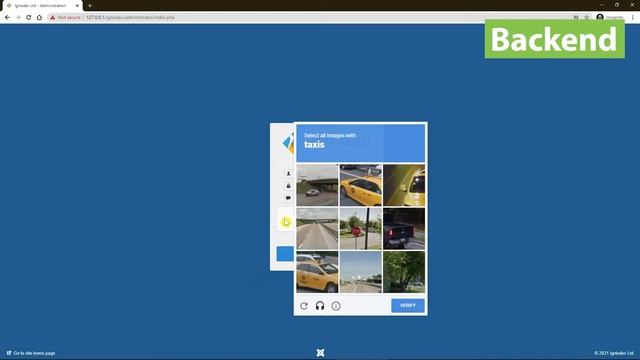
Task: Click the VERIFY button
Action: 408,306
